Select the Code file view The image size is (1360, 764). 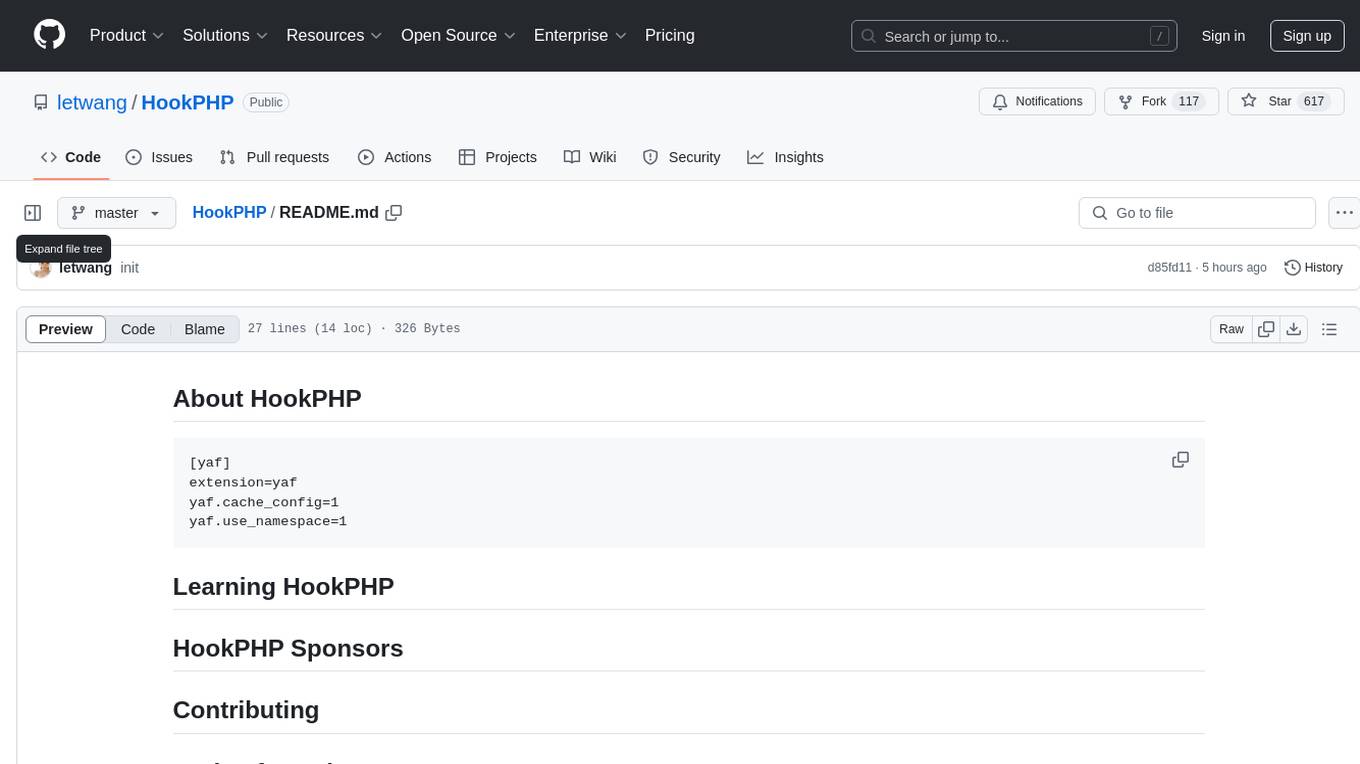pos(138,329)
